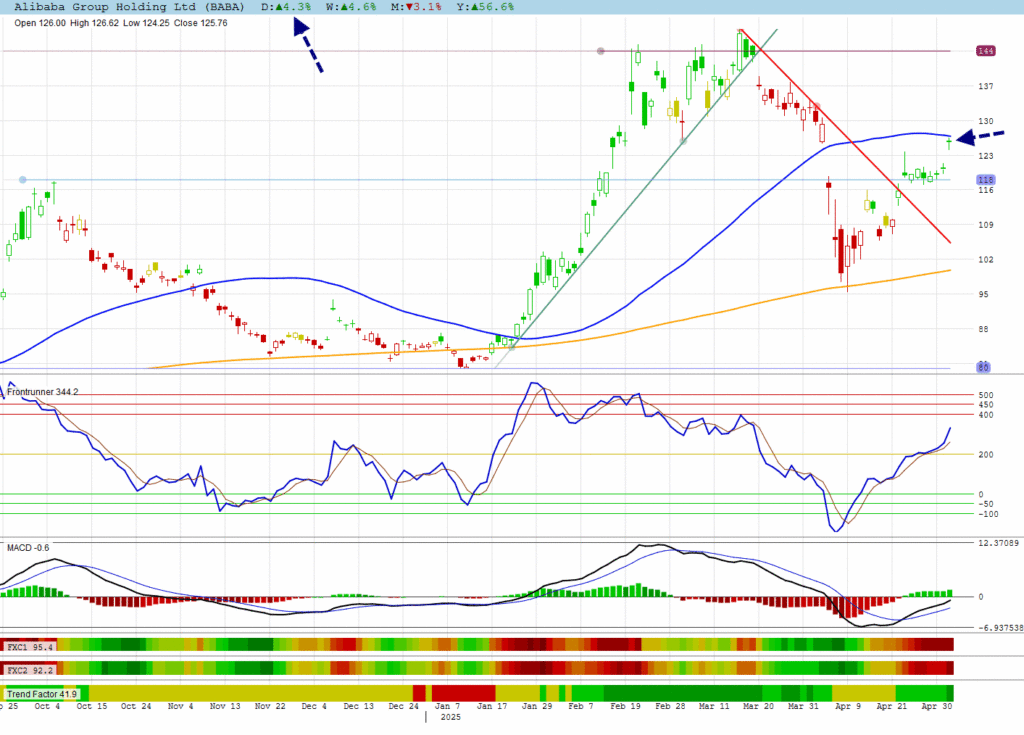Click the Mar 31 date label
1024x735 pixels.
coord(803,706)
